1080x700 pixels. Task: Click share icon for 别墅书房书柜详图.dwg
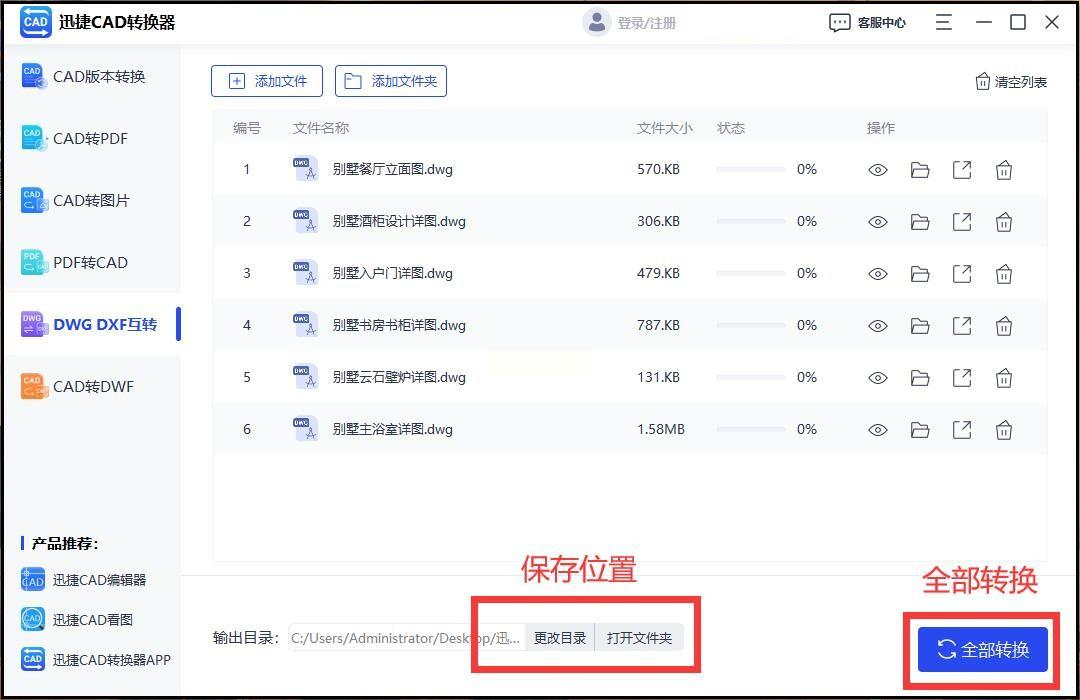[962, 326]
